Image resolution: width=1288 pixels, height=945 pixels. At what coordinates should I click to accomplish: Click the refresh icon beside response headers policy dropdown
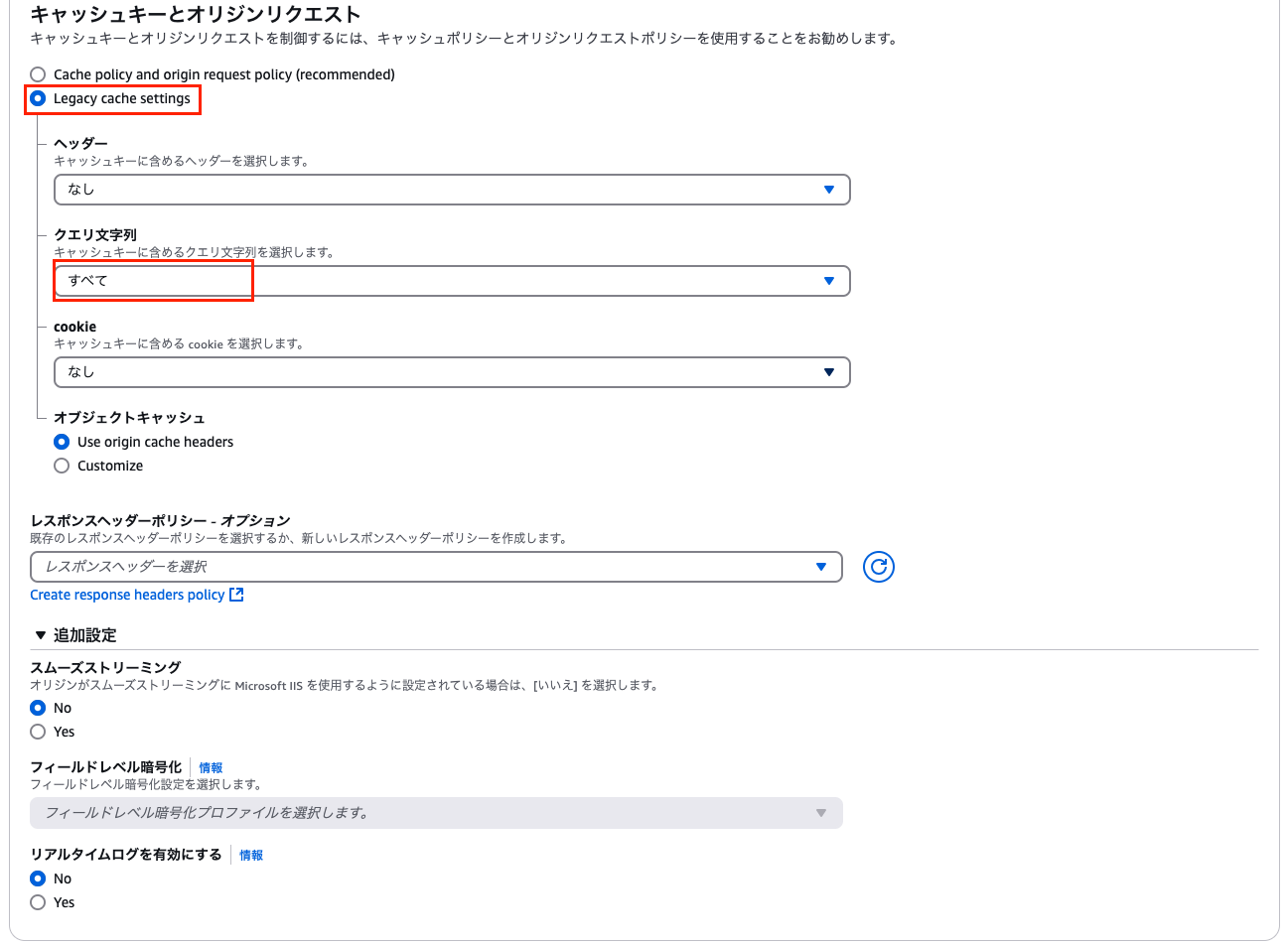878,567
